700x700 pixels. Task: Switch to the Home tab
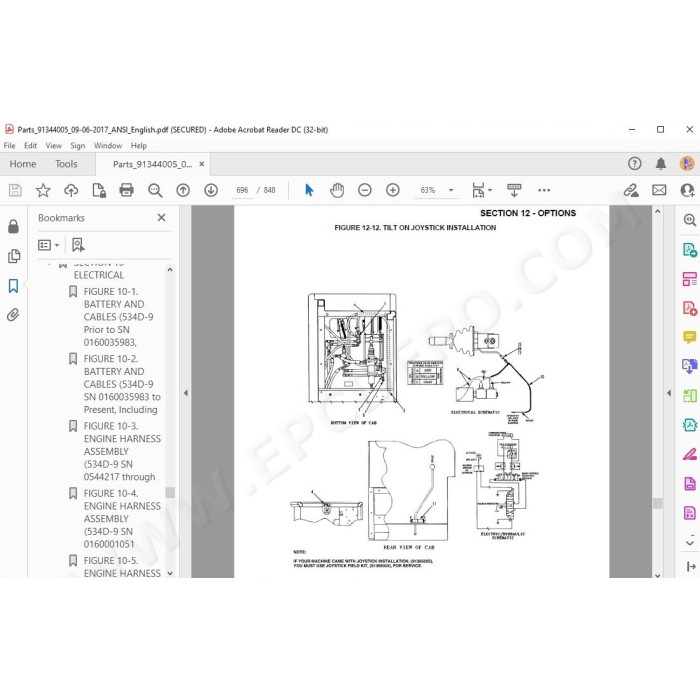point(23,164)
